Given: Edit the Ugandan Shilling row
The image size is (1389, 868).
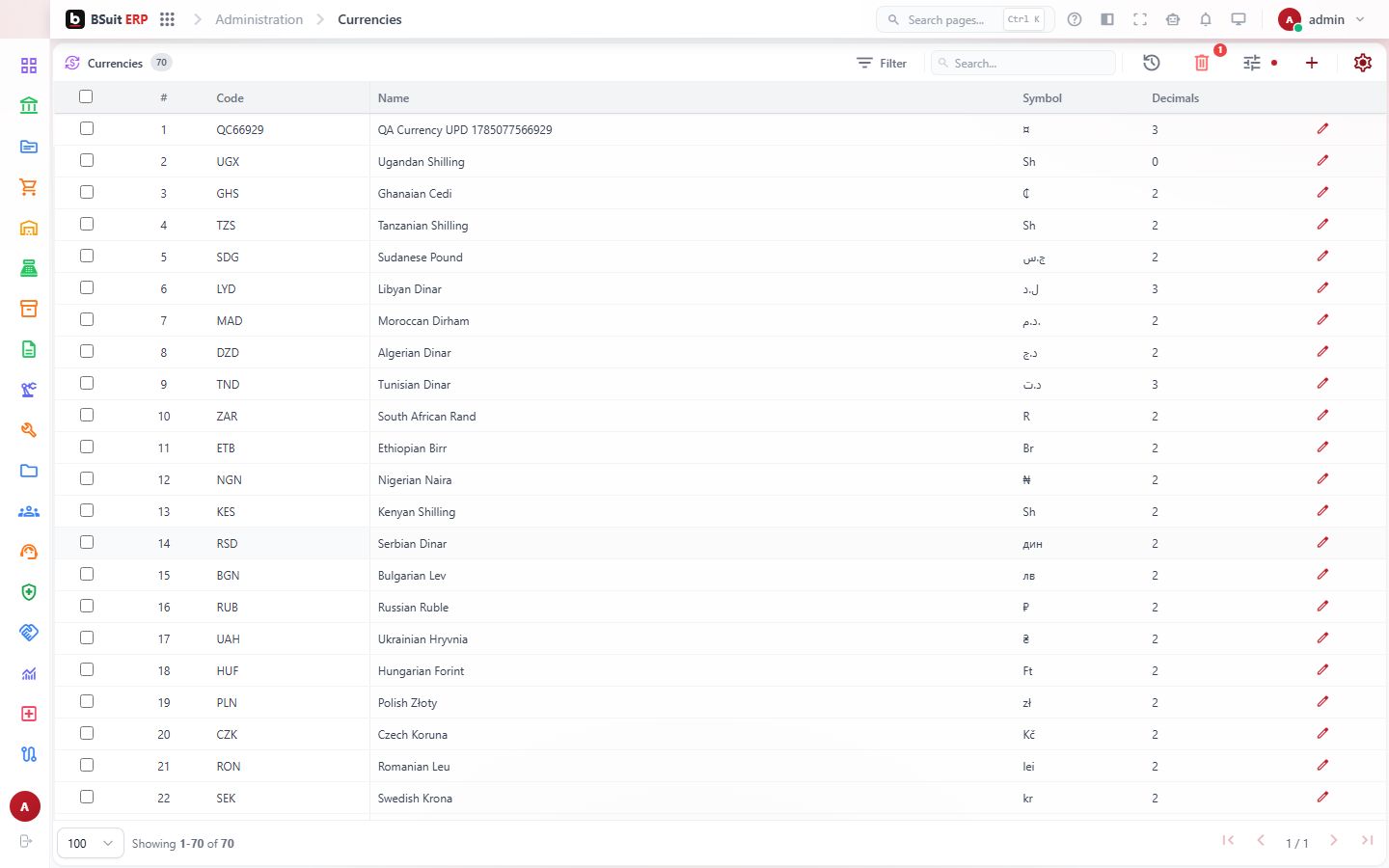Looking at the screenshot, I should [1322, 161].
